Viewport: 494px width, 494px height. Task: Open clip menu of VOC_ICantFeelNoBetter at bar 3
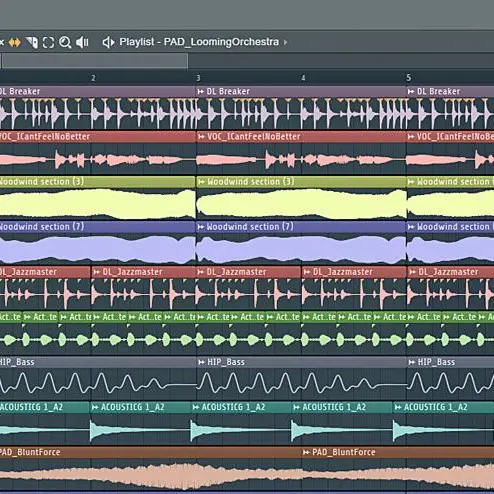coord(201,136)
